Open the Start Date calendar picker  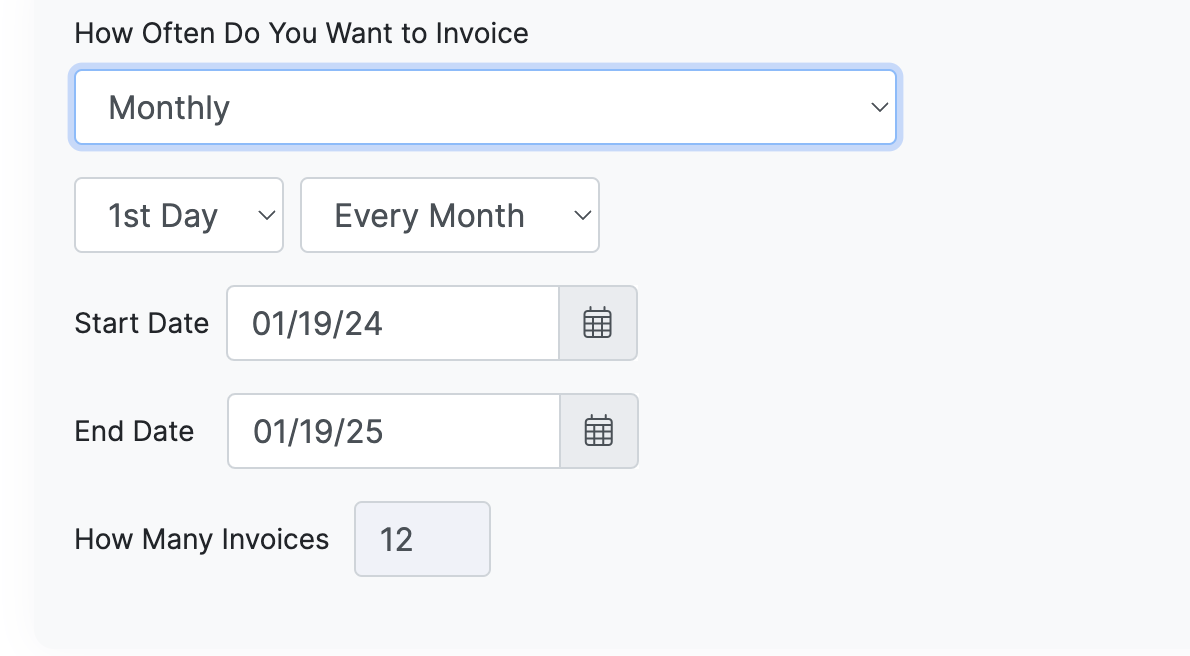[x=597, y=323]
